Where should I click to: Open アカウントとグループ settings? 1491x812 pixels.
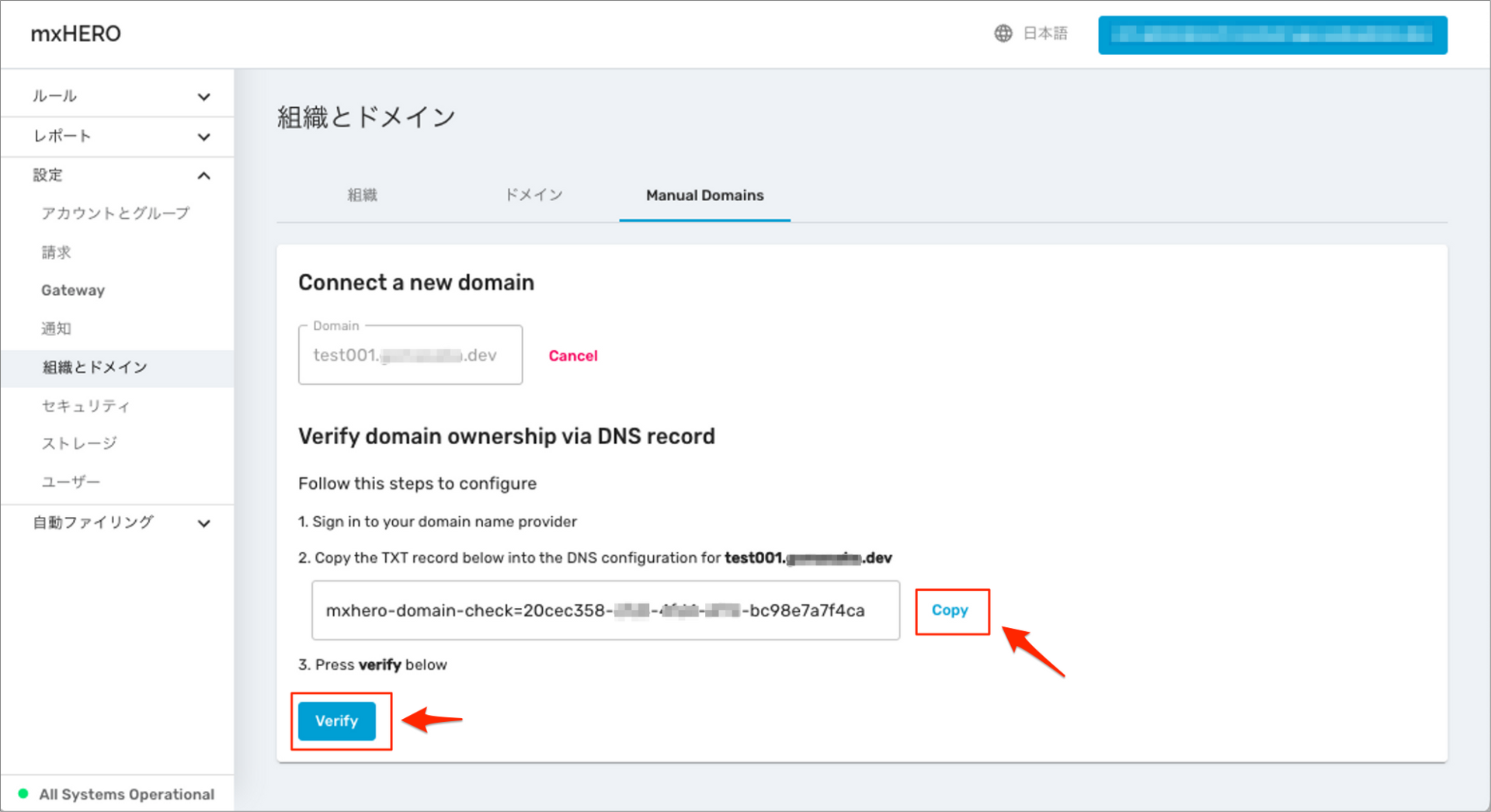coord(113,213)
